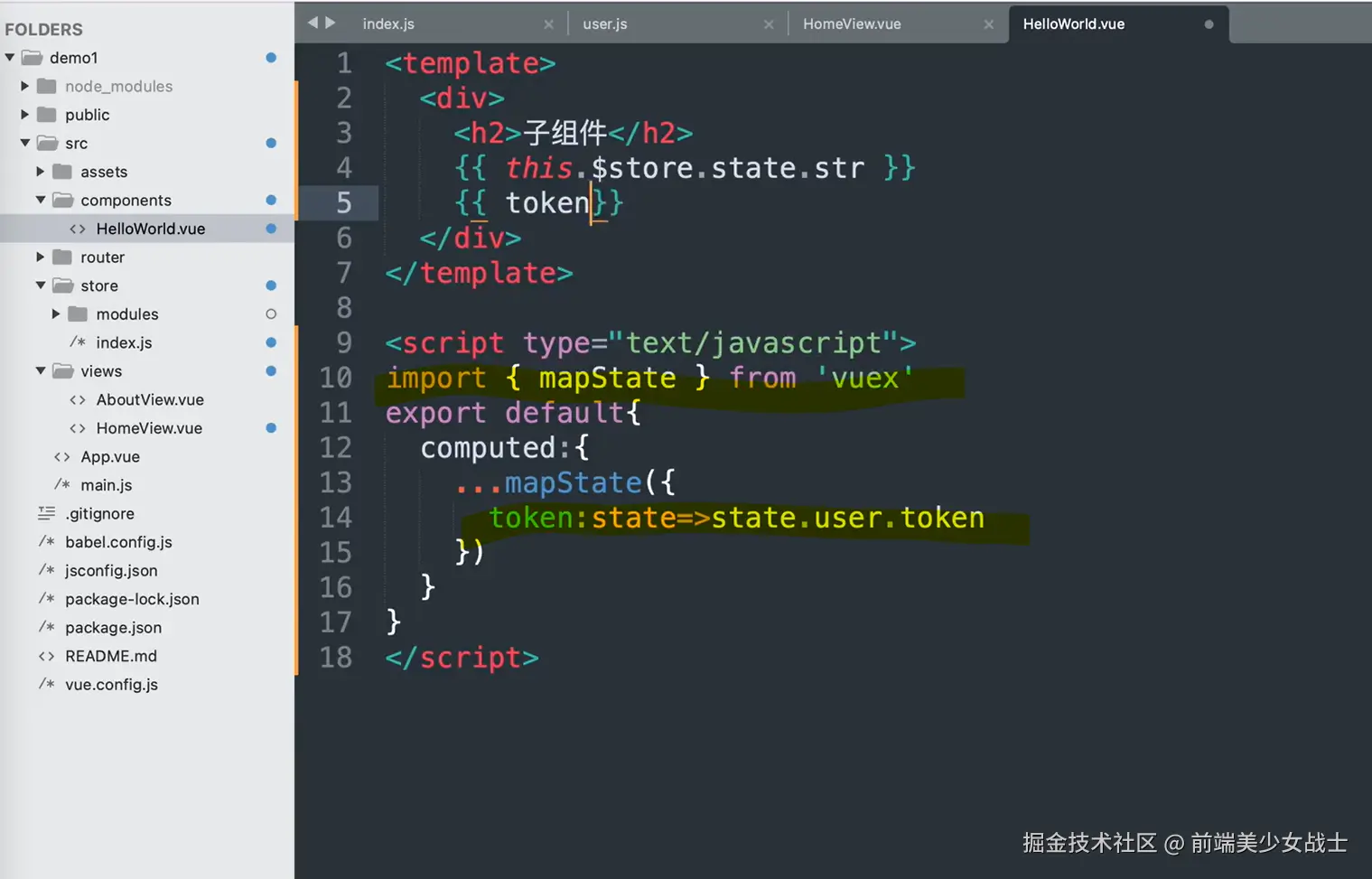Collapse the components folder arrow

[x=41, y=201]
